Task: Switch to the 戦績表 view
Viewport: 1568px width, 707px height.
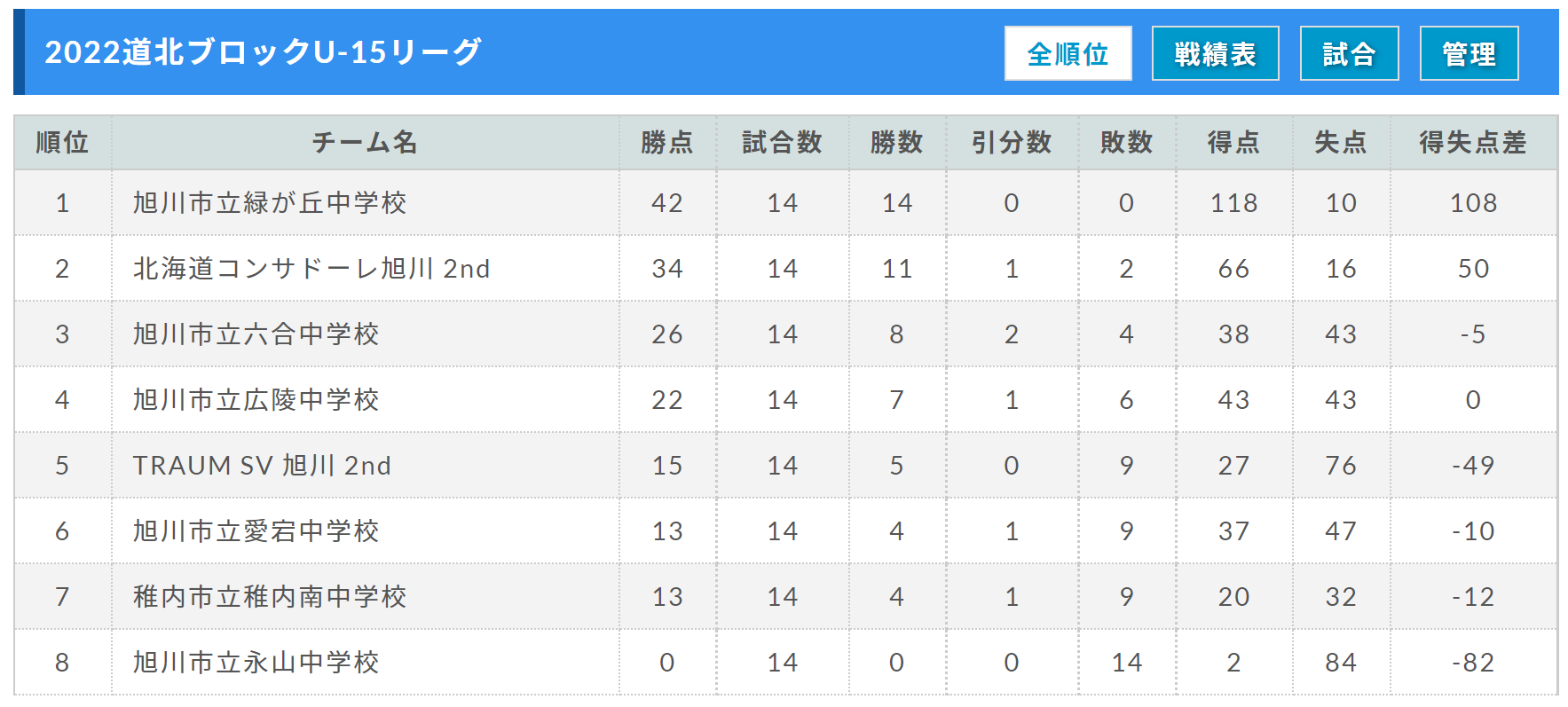Action: (x=1215, y=53)
